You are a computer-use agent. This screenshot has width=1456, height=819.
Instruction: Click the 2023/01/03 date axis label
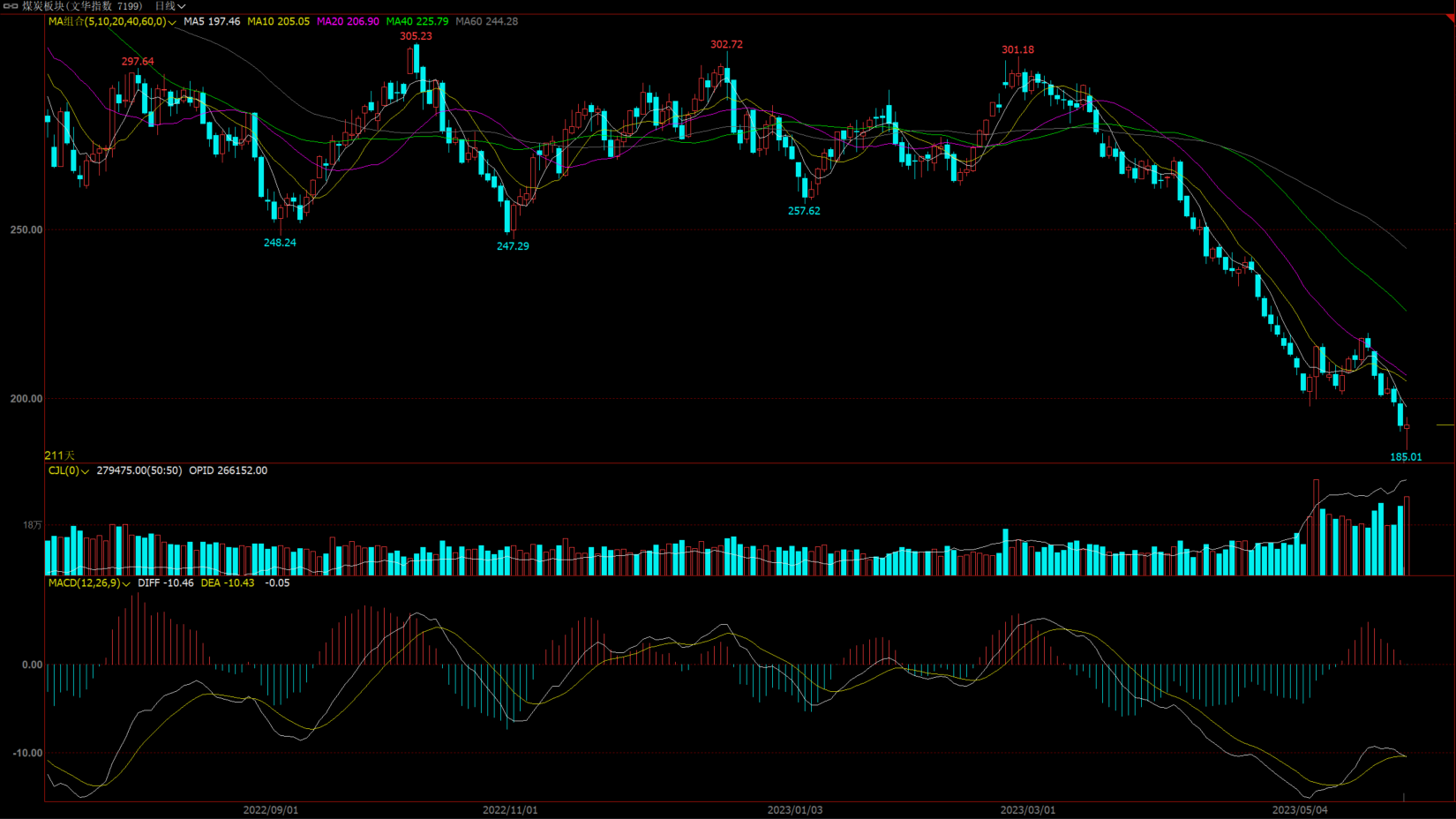click(795, 810)
